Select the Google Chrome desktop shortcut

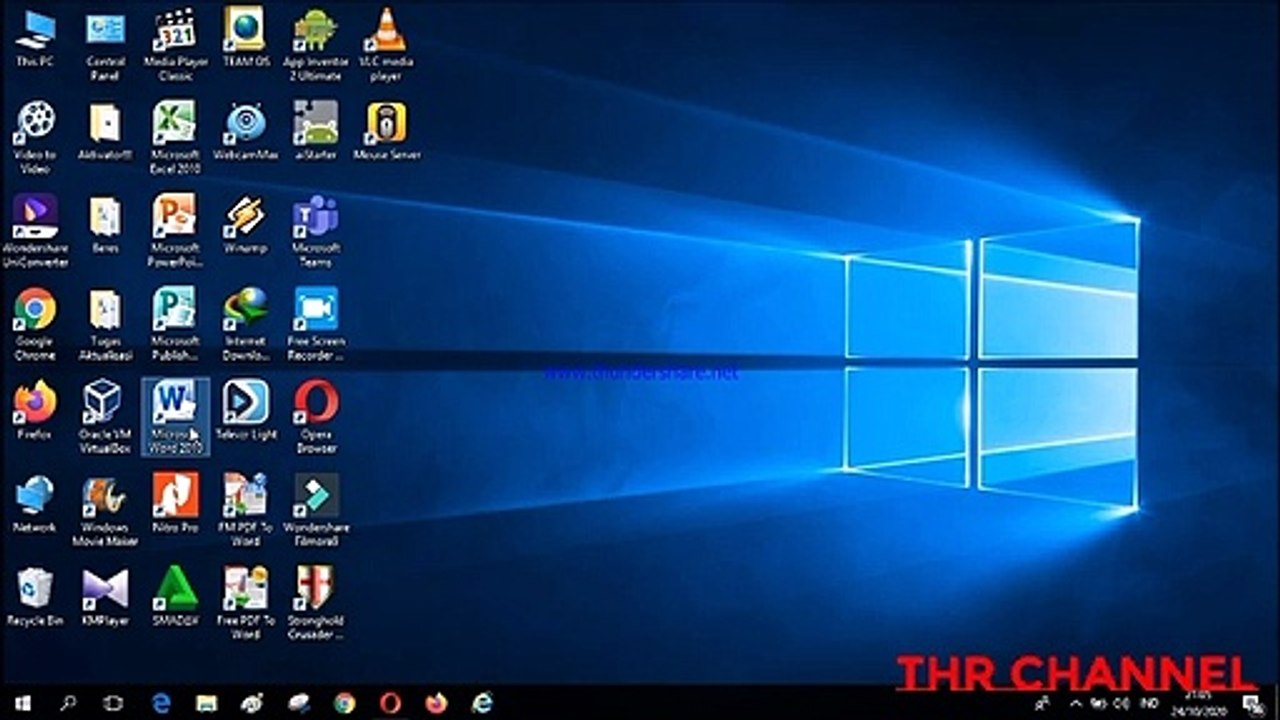click(x=35, y=324)
